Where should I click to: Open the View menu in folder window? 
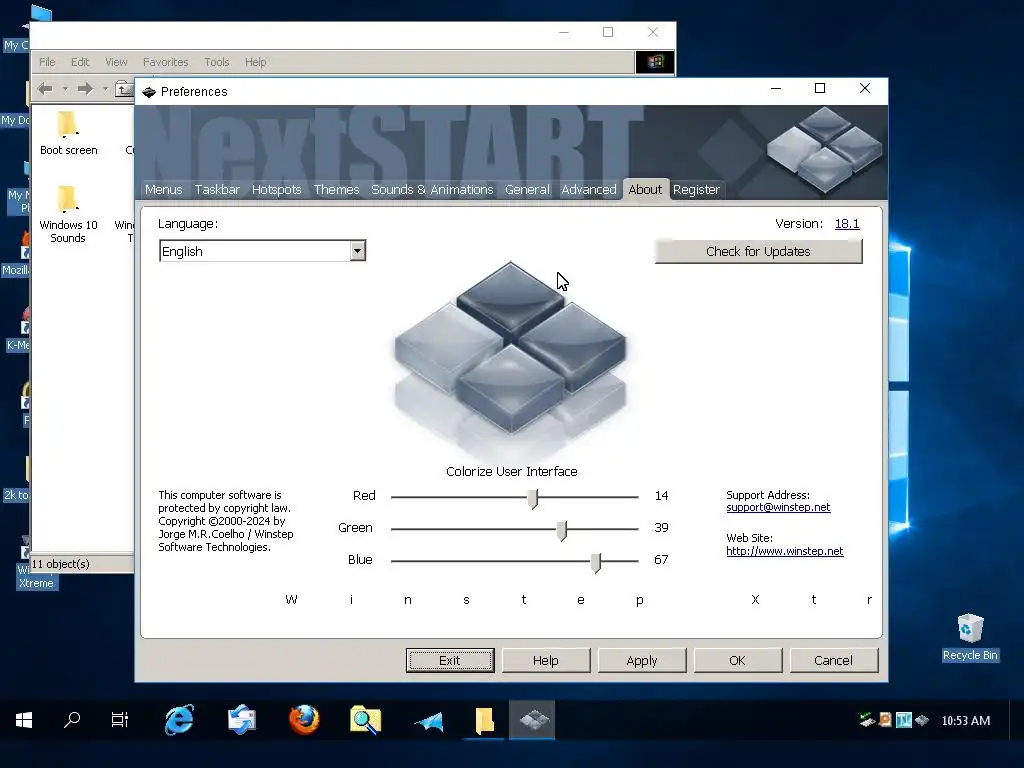[116, 62]
